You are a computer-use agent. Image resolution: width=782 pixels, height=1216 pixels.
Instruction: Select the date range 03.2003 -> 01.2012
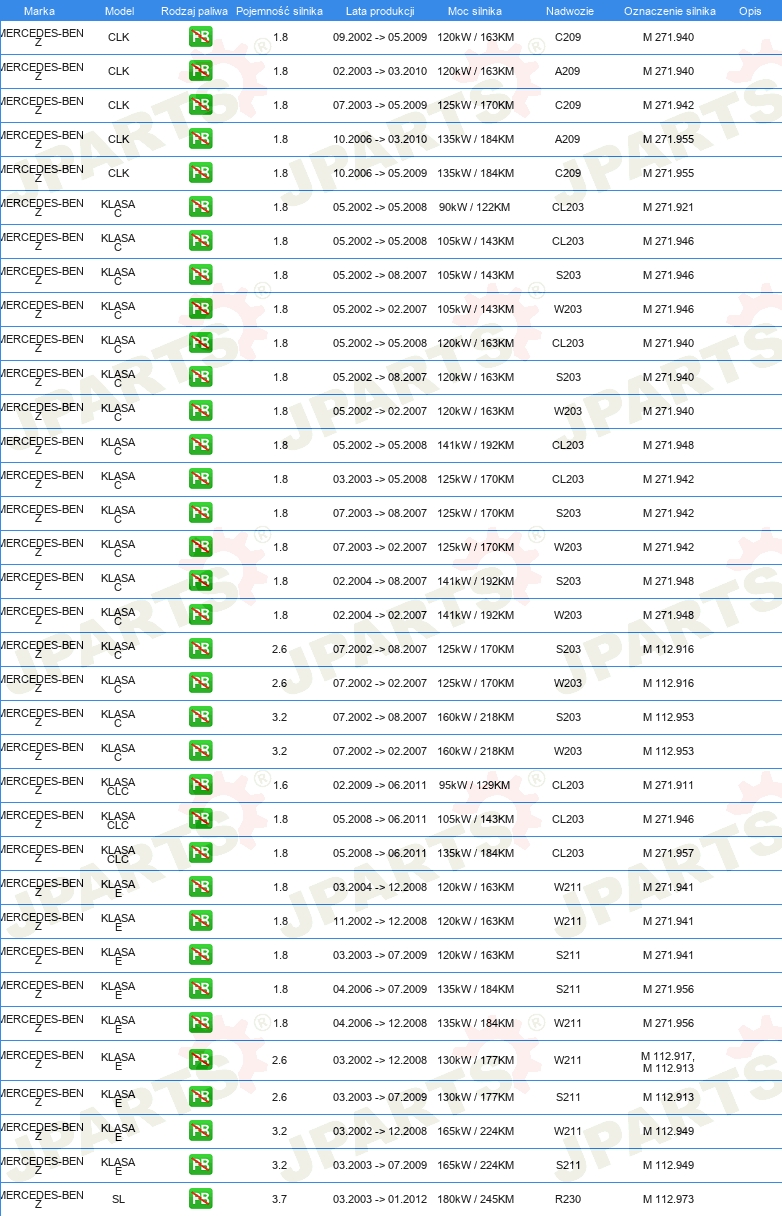[x=380, y=1199]
